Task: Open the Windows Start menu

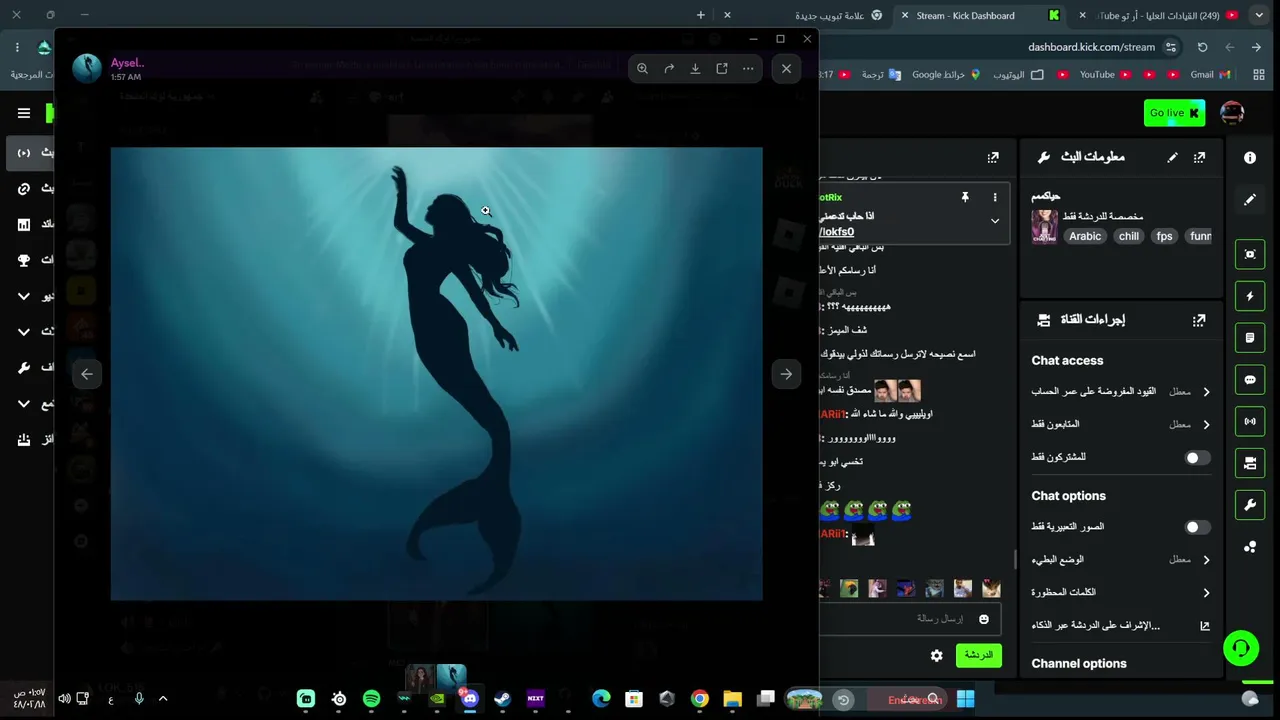Action: pyautogui.click(x=965, y=699)
